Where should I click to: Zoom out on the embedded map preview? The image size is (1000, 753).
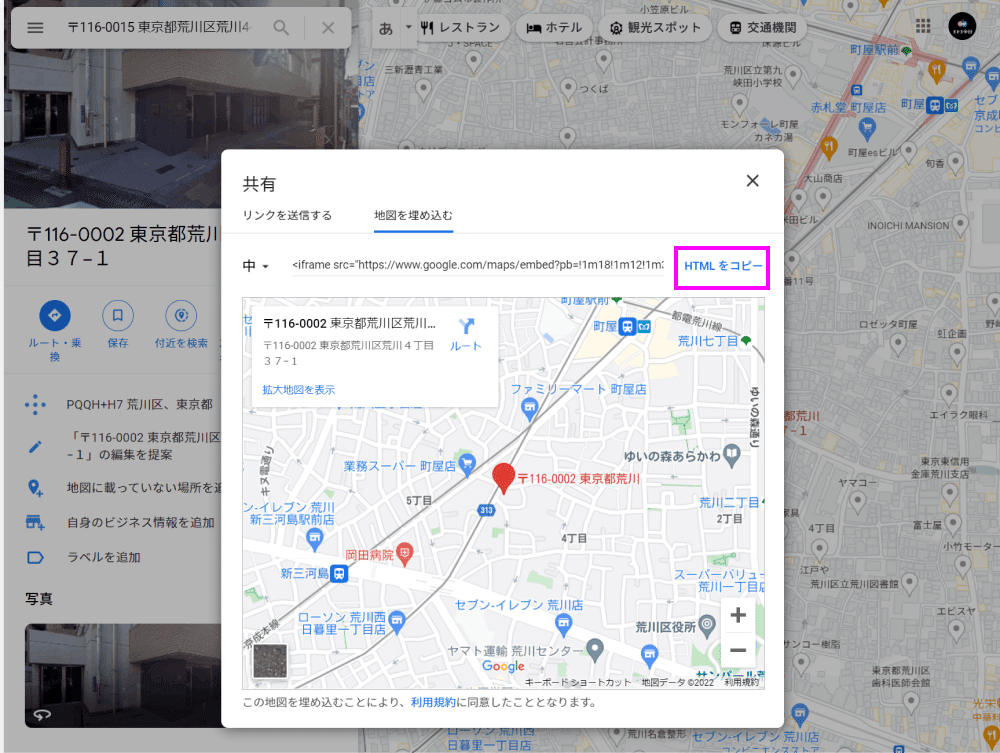[738, 650]
